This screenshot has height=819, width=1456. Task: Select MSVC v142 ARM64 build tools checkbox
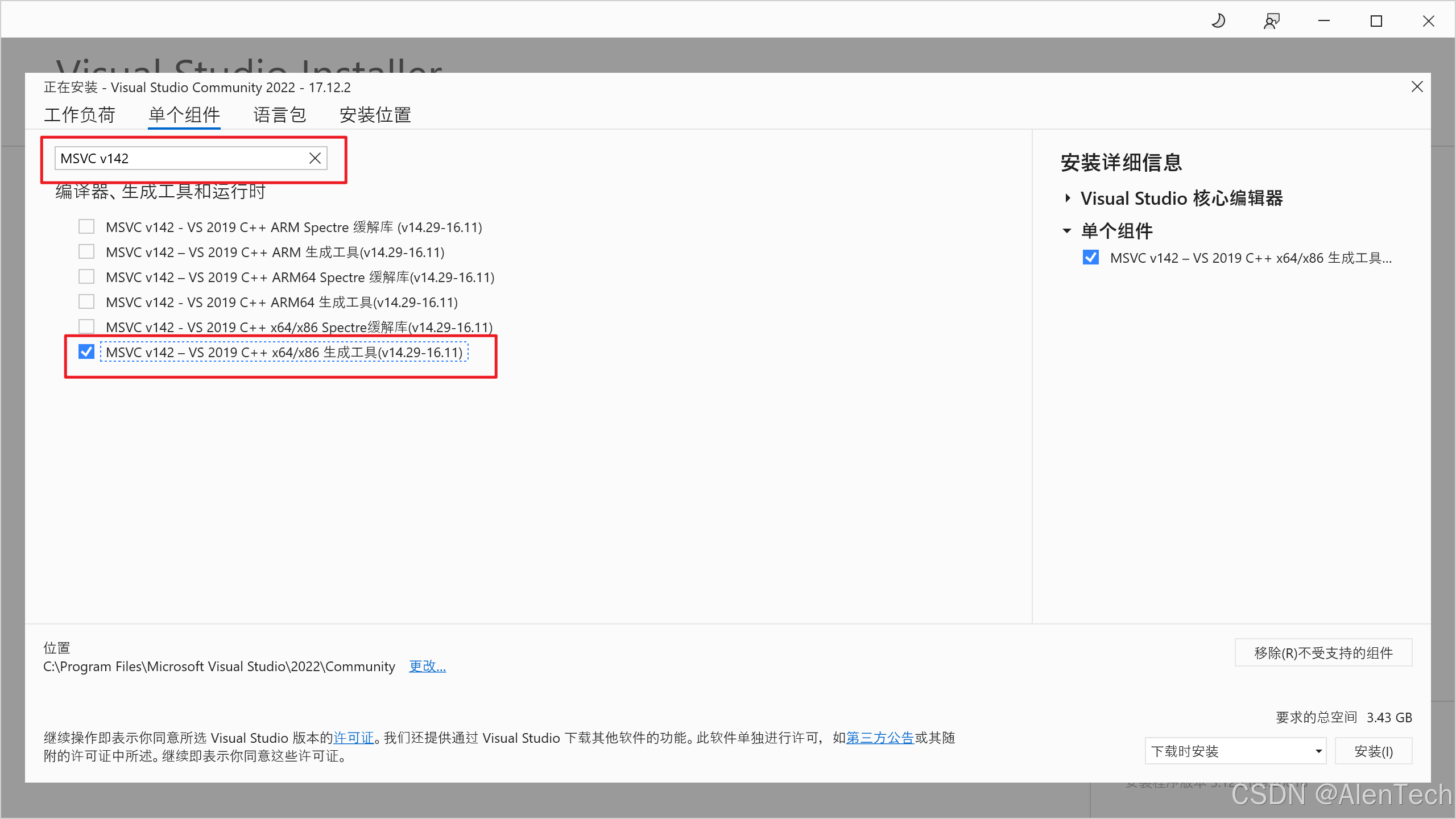coord(86,302)
